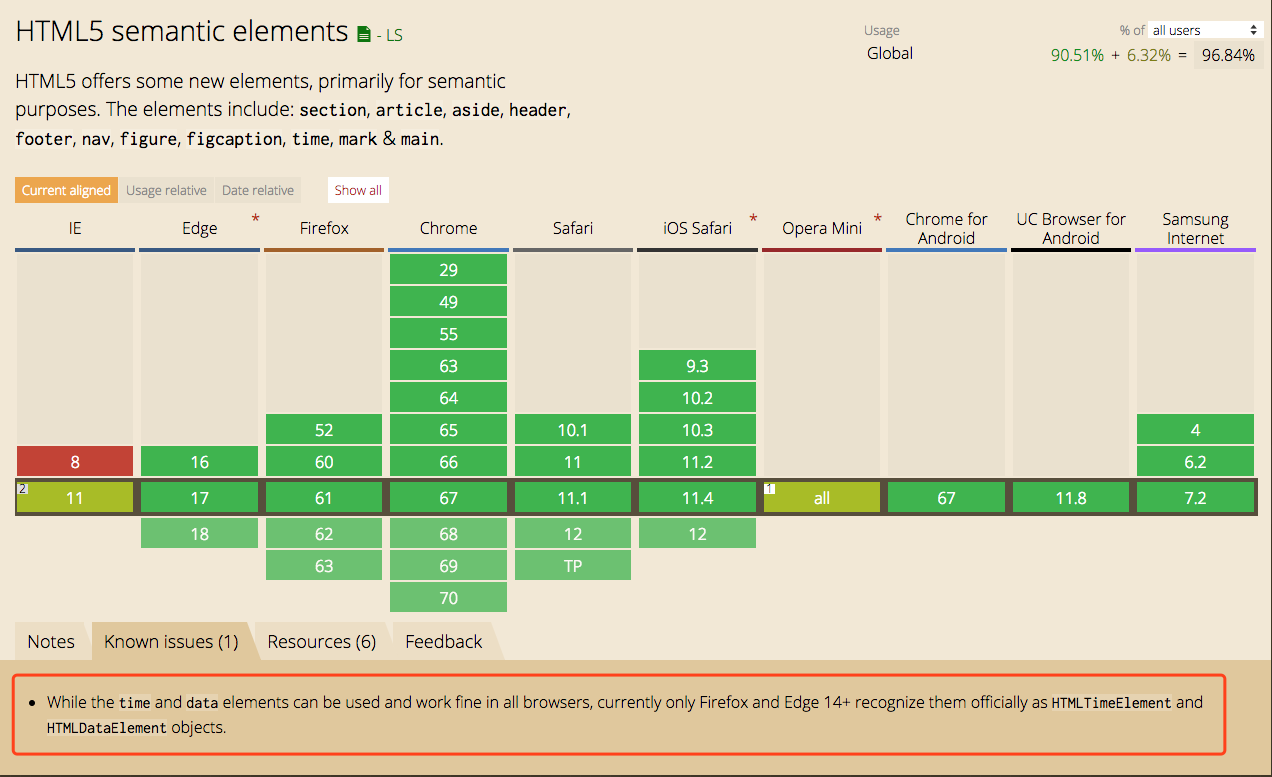Image resolution: width=1272 pixels, height=777 pixels.
Task: Click the Firefox 61 version cell
Action: tap(324, 498)
